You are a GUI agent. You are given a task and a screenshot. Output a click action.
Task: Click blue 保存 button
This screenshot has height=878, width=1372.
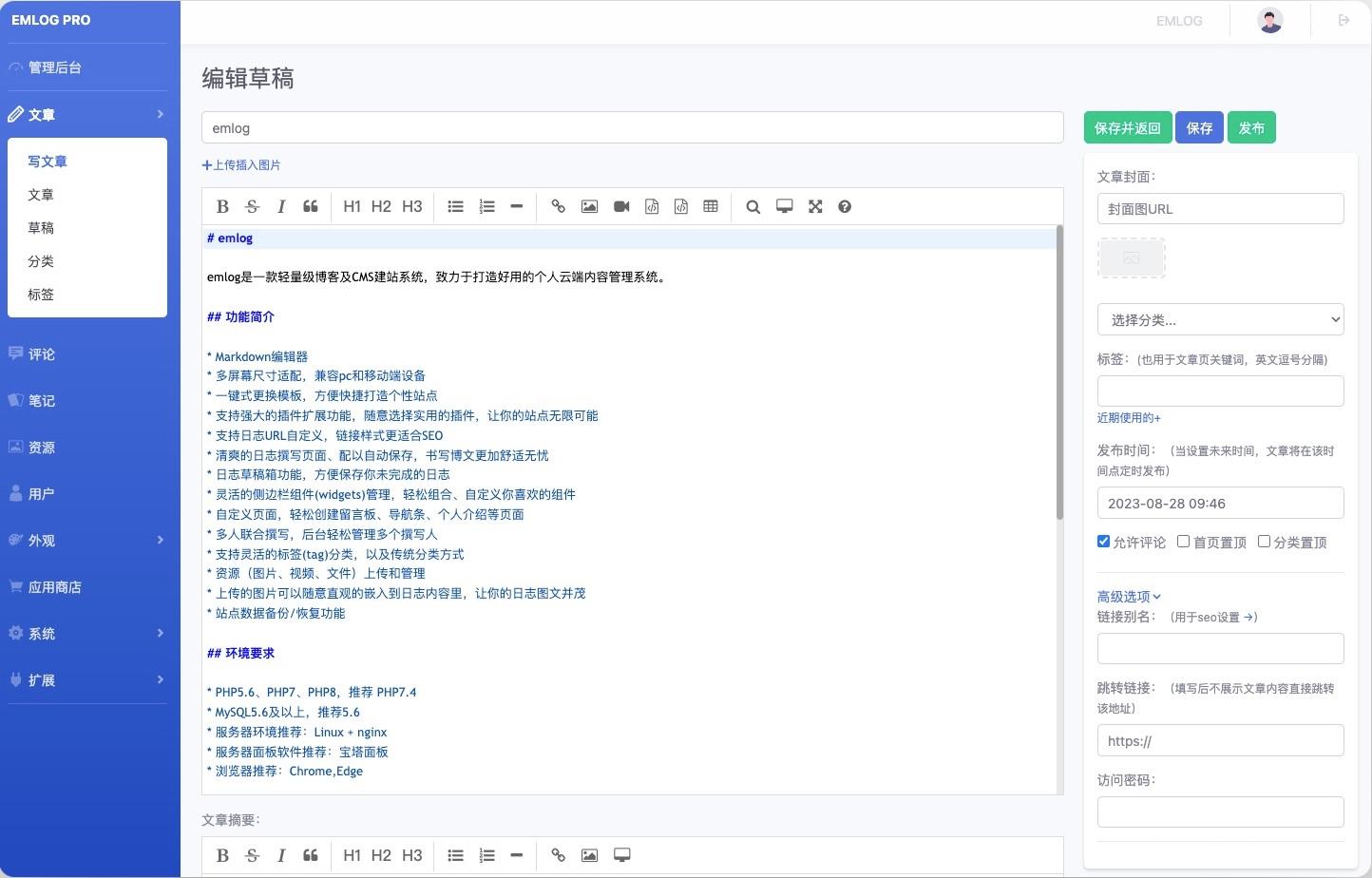coord(1199,127)
